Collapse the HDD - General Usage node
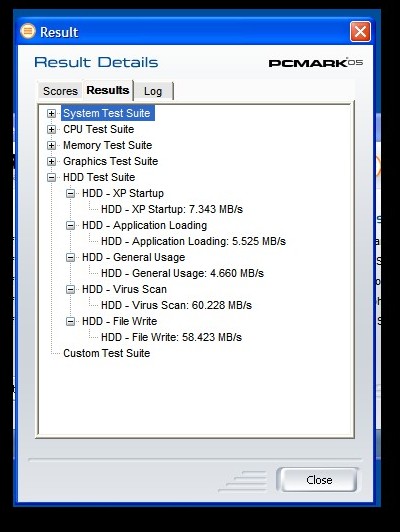 pyautogui.click(x=70, y=257)
